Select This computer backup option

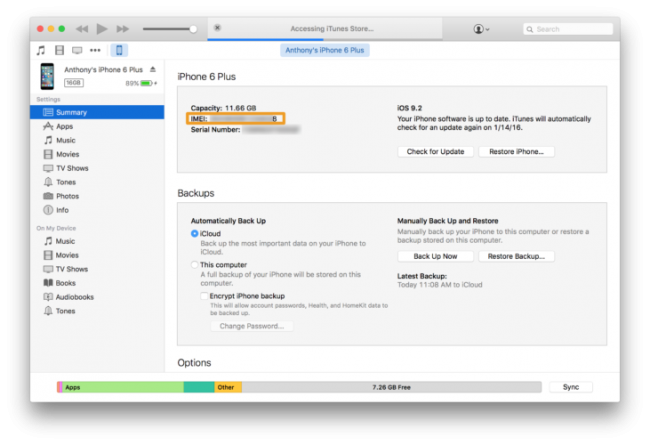(194, 264)
